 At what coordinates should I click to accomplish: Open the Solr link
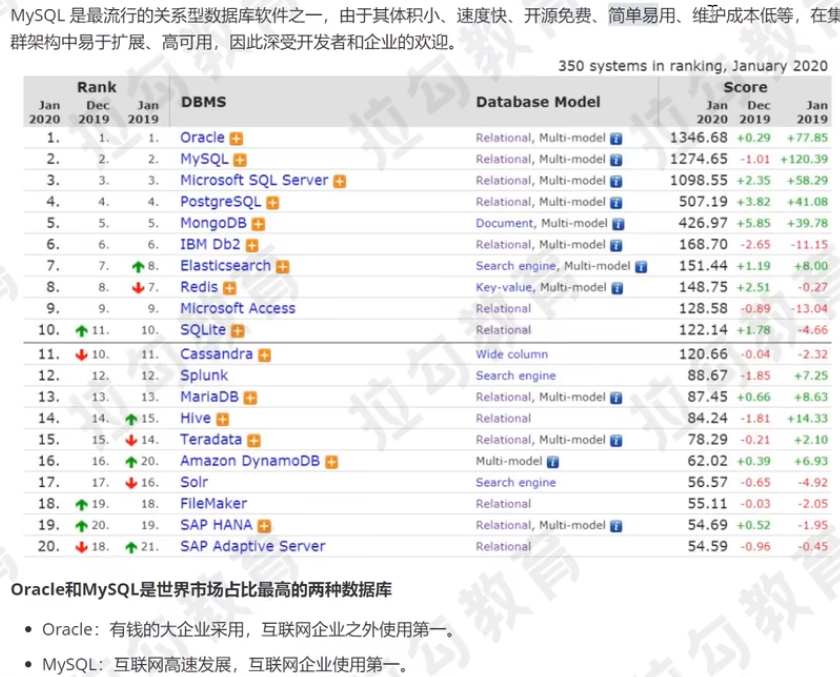194,482
